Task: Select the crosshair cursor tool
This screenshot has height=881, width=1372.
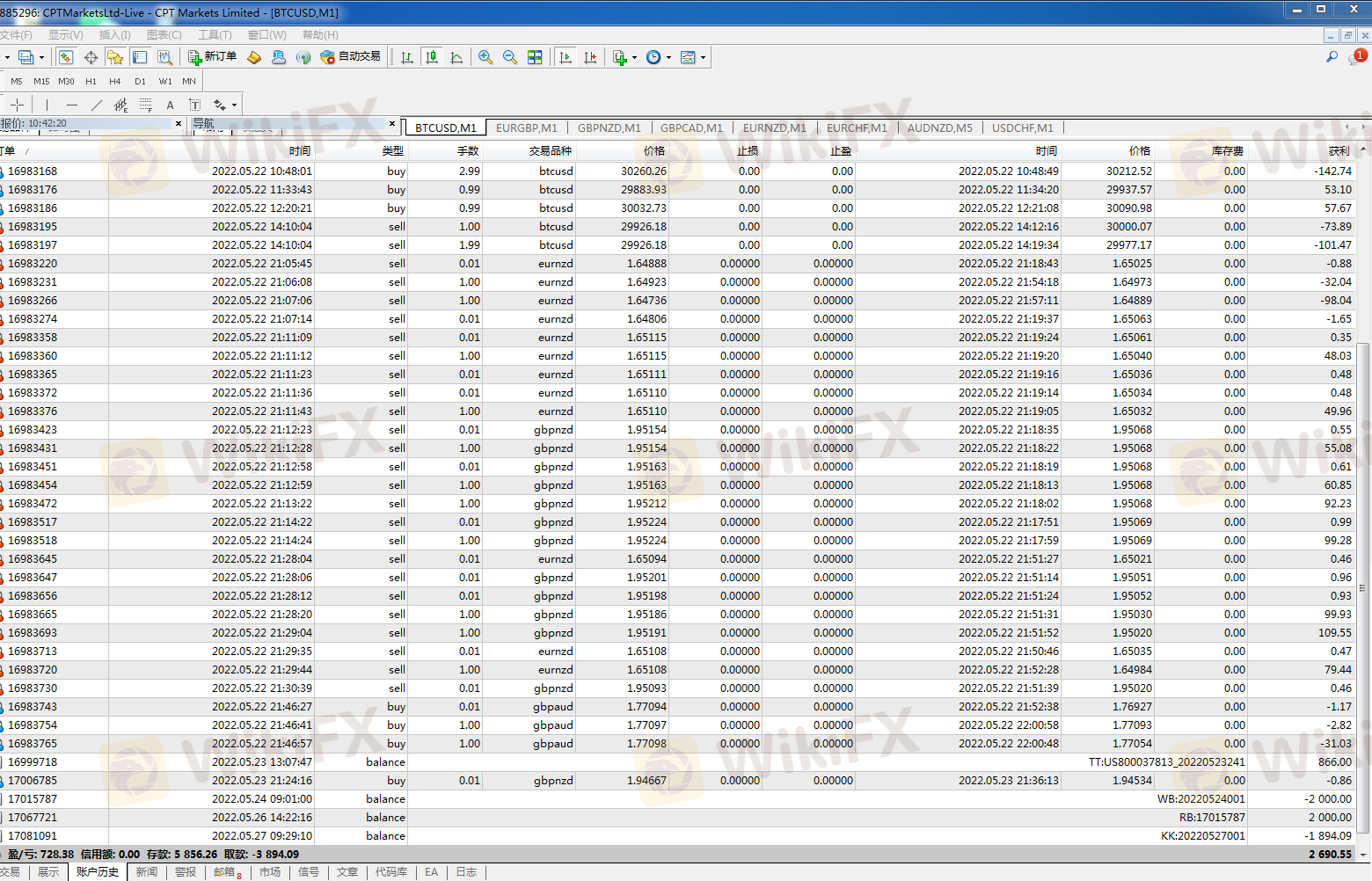Action: click(18, 105)
